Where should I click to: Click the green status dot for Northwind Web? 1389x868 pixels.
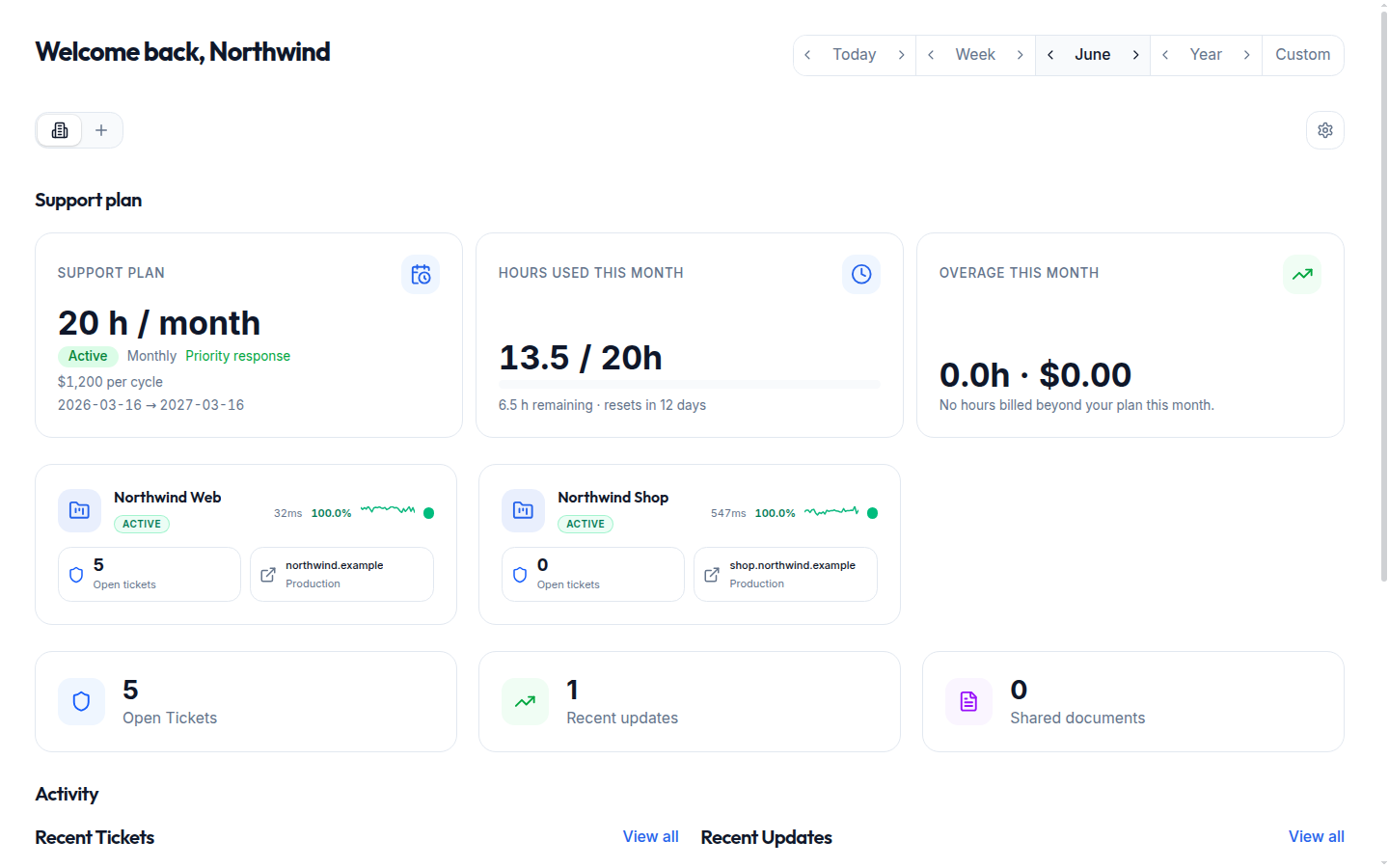pos(429,513)
